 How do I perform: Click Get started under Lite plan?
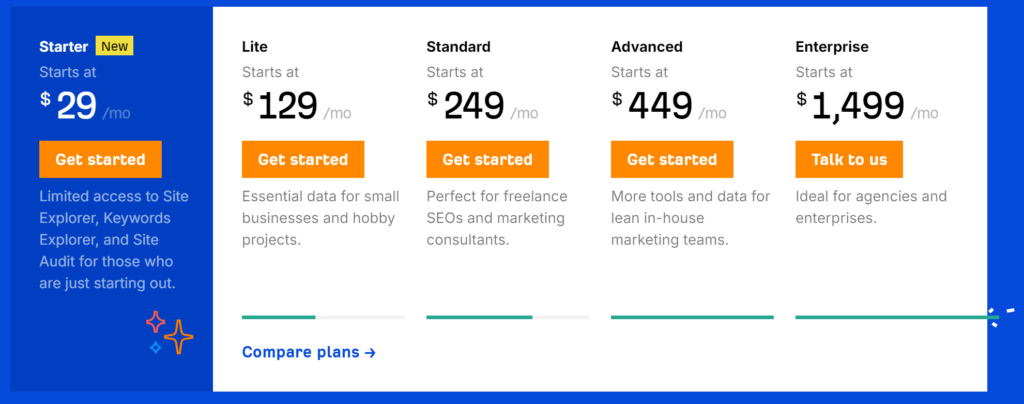pyautogui.click(x=303, y=159)
